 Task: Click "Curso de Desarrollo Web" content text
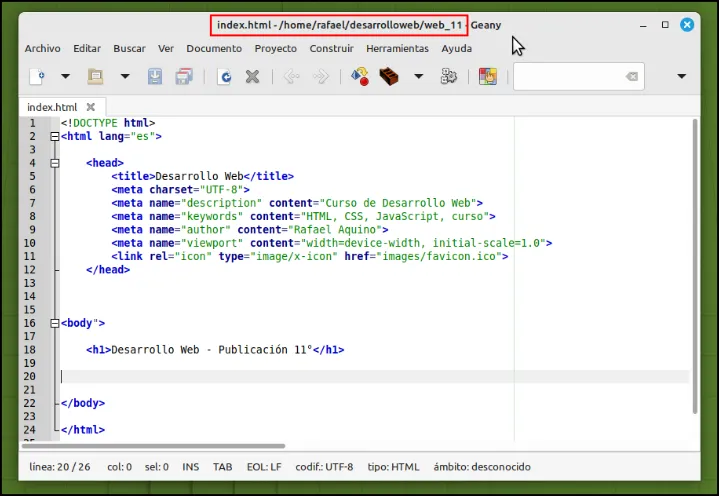[398, 203]
